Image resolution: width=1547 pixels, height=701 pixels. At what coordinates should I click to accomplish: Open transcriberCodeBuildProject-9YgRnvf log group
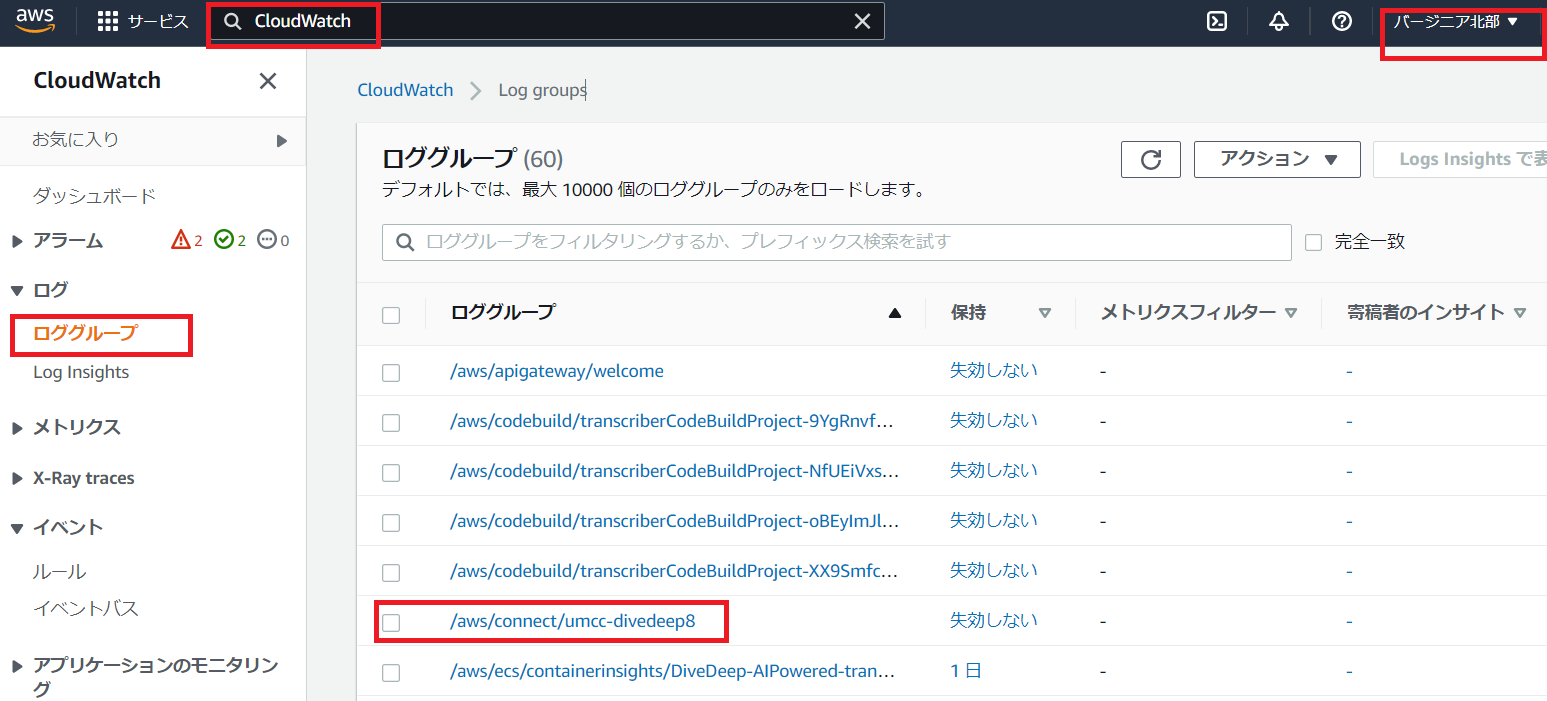[x=670, y=421]
